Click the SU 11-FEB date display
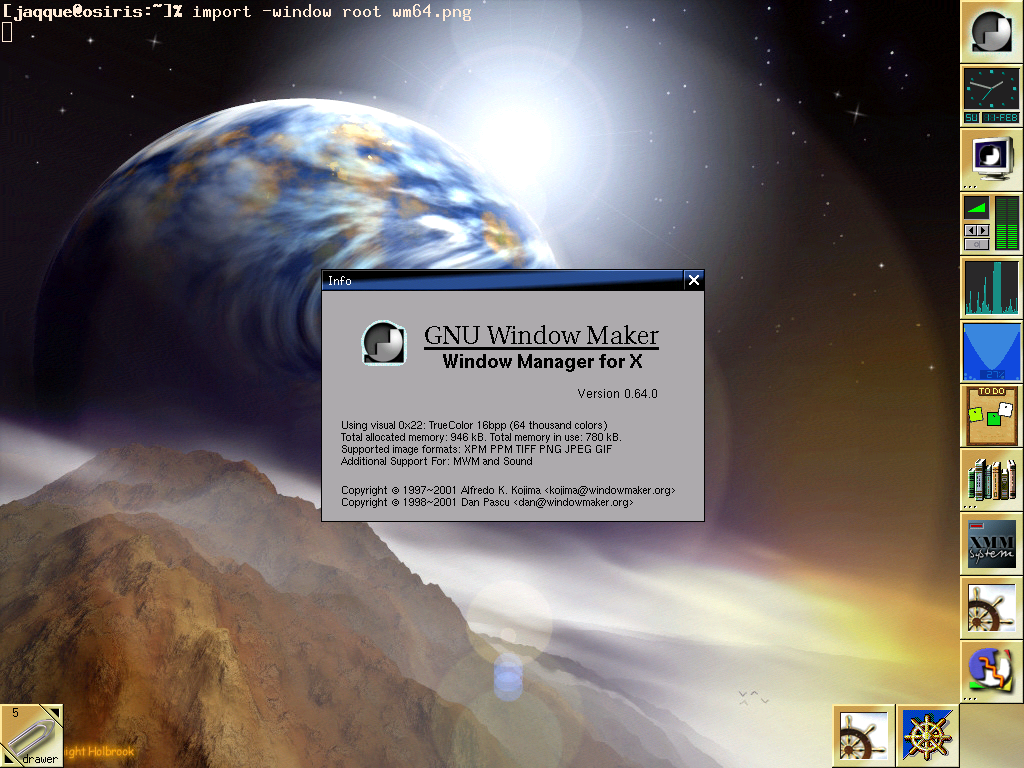Image resolution: width=1024 pixels, height=768 pixels. click(x=991, y=118)
